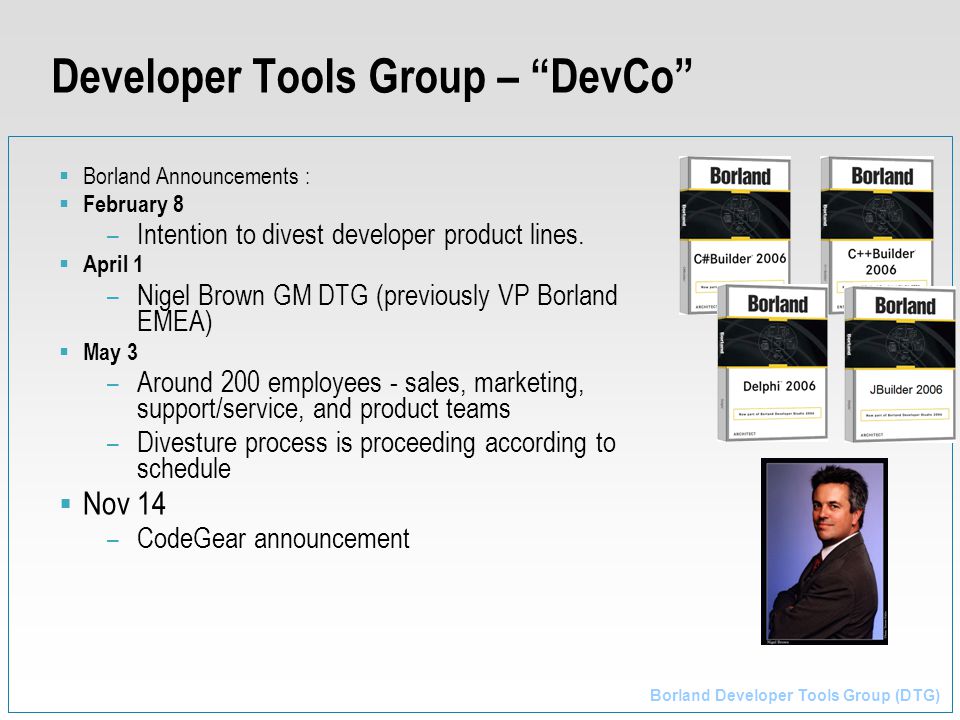The width and height of the screenshot is (960, 720).
Task: Click the "February 8" bullet heading
Action: point(133,204)
